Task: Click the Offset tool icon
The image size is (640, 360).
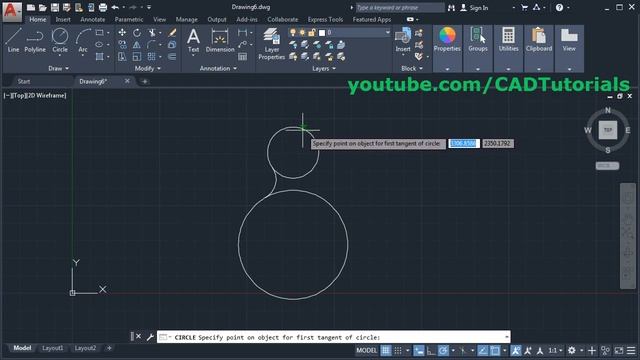Action: click(172, 57)
